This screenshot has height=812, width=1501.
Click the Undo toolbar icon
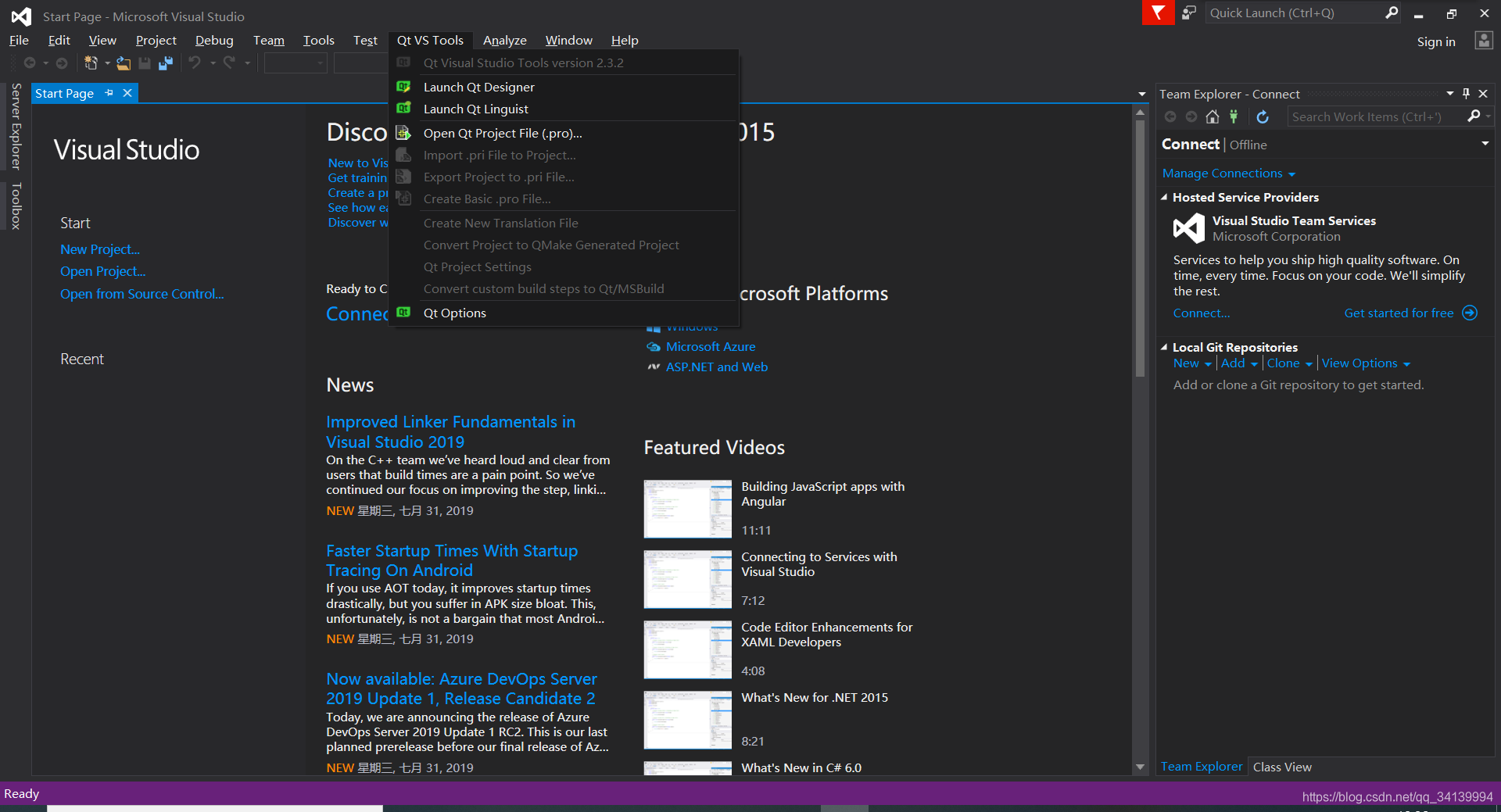coord(195,63)
